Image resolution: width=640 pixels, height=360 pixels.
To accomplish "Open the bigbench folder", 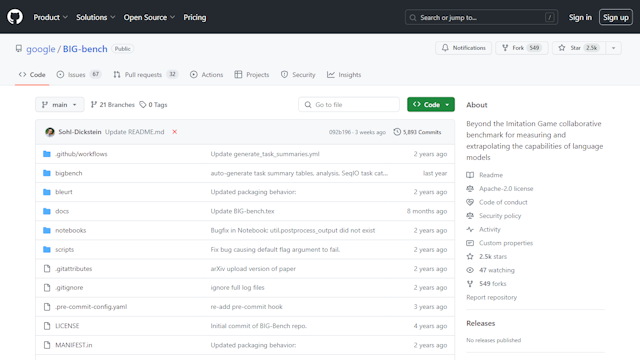I will (69, 173).
